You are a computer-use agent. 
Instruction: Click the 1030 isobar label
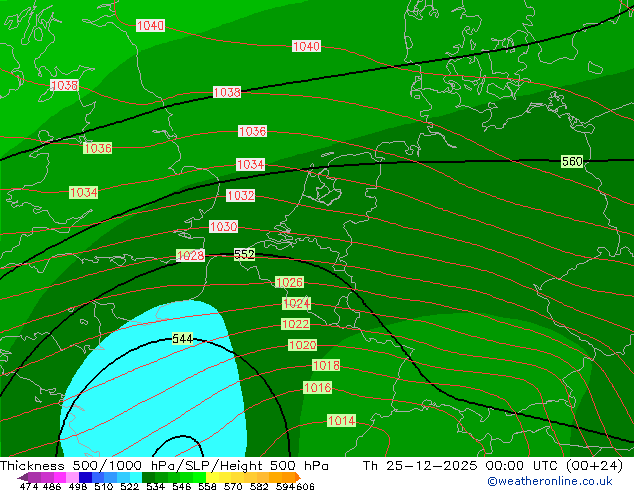click(x=223, y=226)
